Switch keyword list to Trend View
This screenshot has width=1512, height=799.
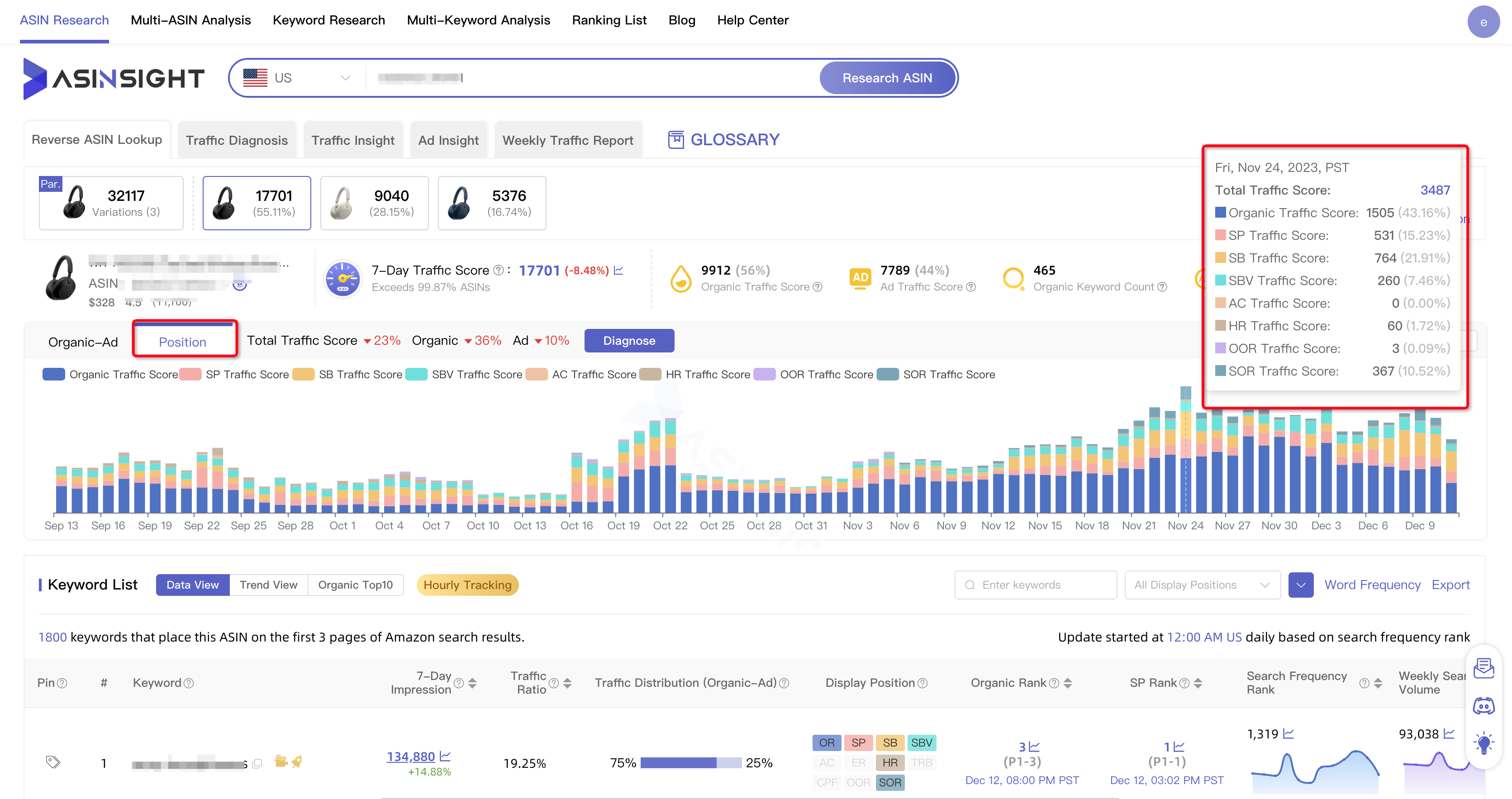coord(268,585)
